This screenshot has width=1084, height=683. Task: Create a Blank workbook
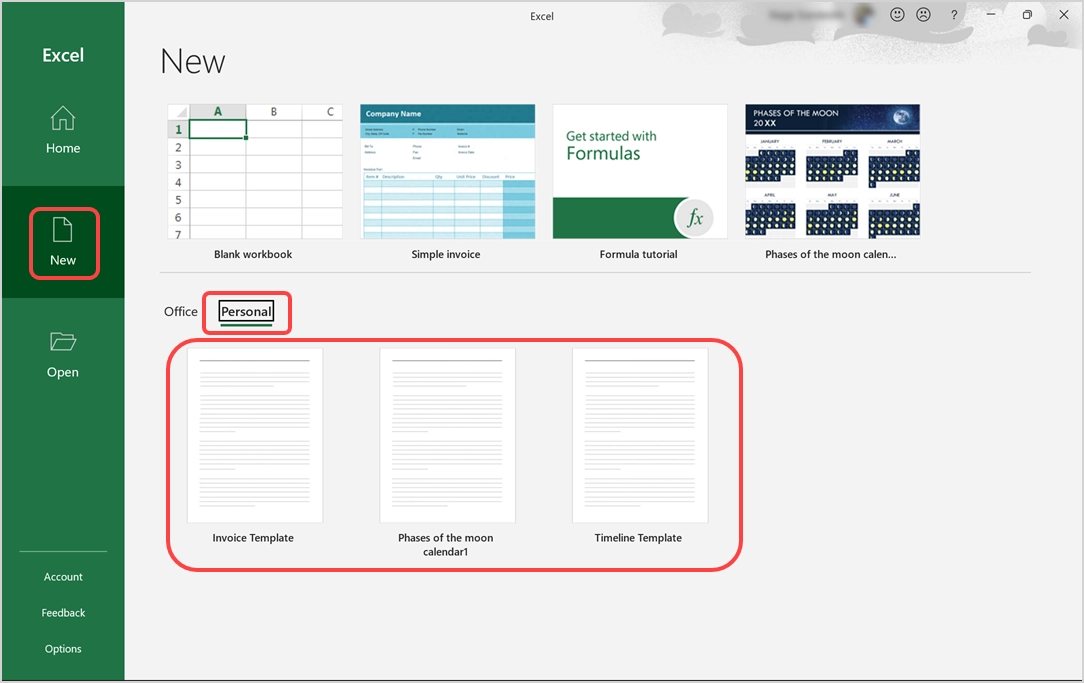point(255,171)
